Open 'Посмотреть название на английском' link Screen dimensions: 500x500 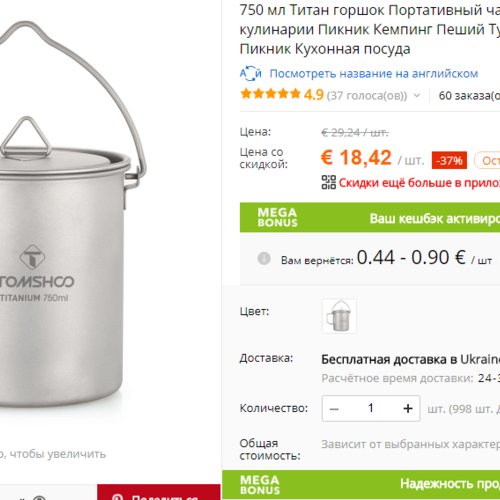[x=374, y=74]
